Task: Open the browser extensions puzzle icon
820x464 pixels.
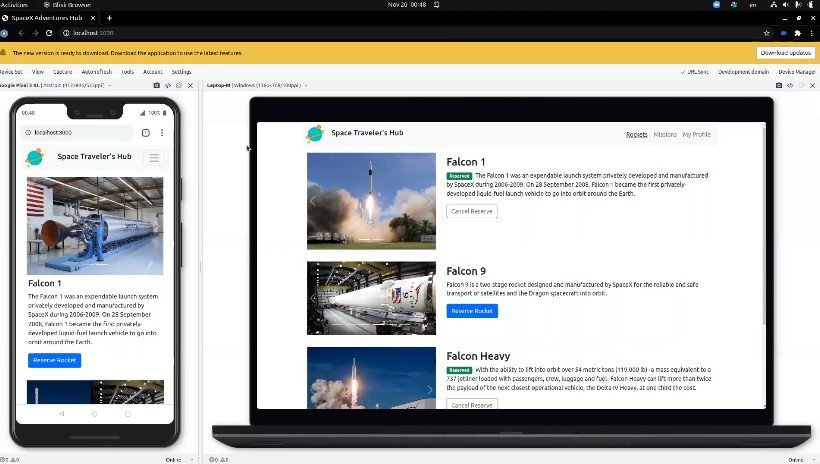Action: pyautogui.click(x=798, y=33)
